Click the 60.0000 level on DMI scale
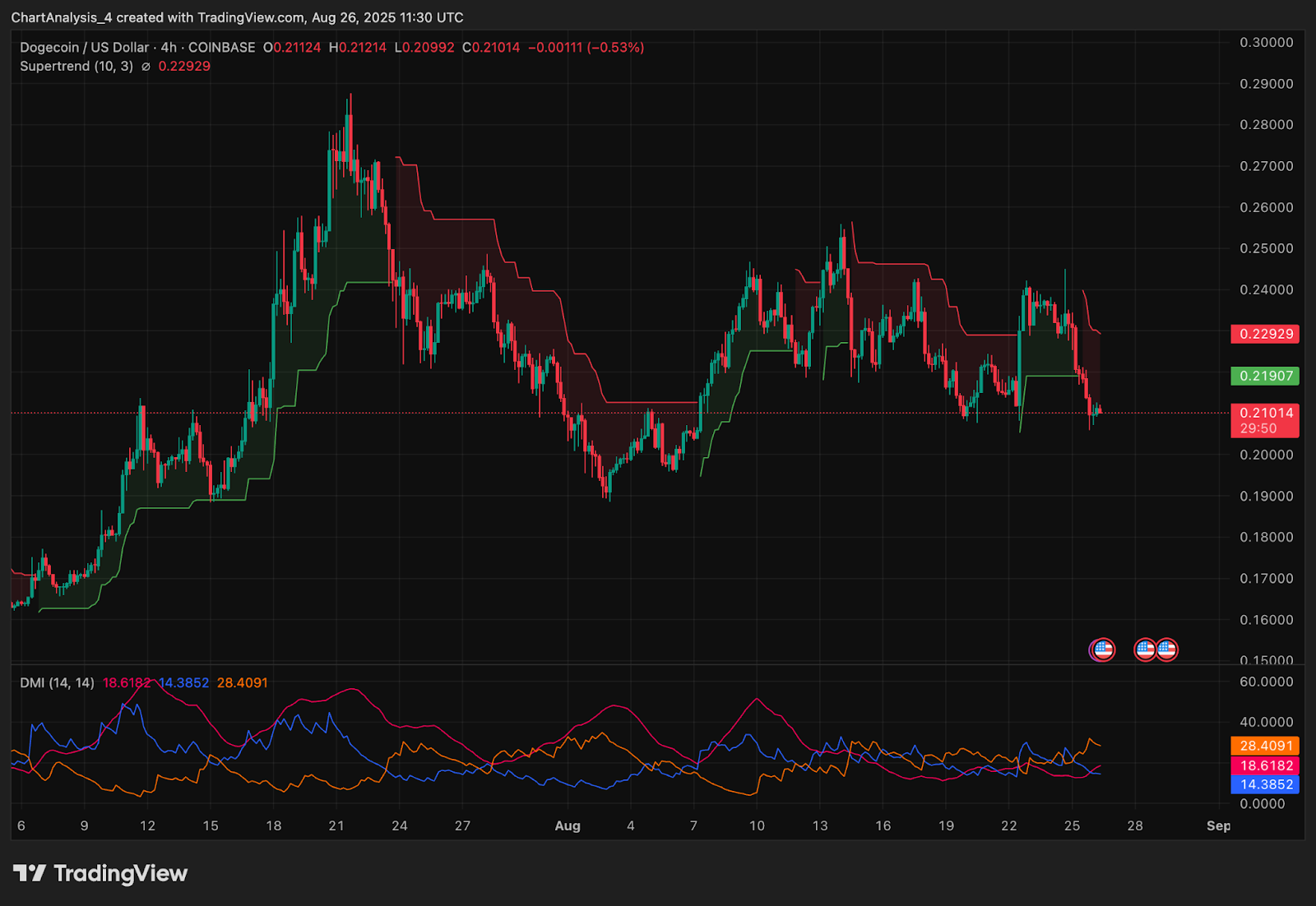 pyautogui.click(x=1266, y=682)
